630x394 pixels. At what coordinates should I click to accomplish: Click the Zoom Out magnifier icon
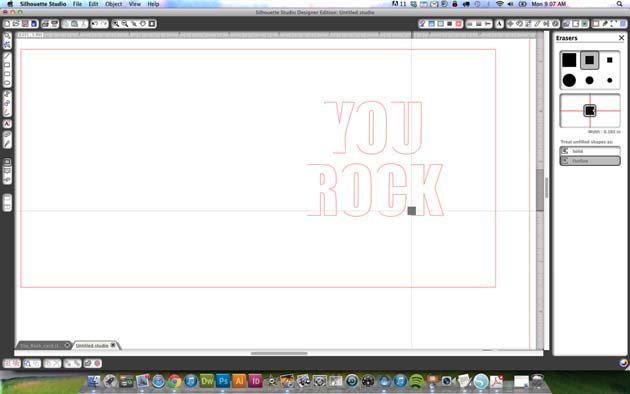pos(125,24)
